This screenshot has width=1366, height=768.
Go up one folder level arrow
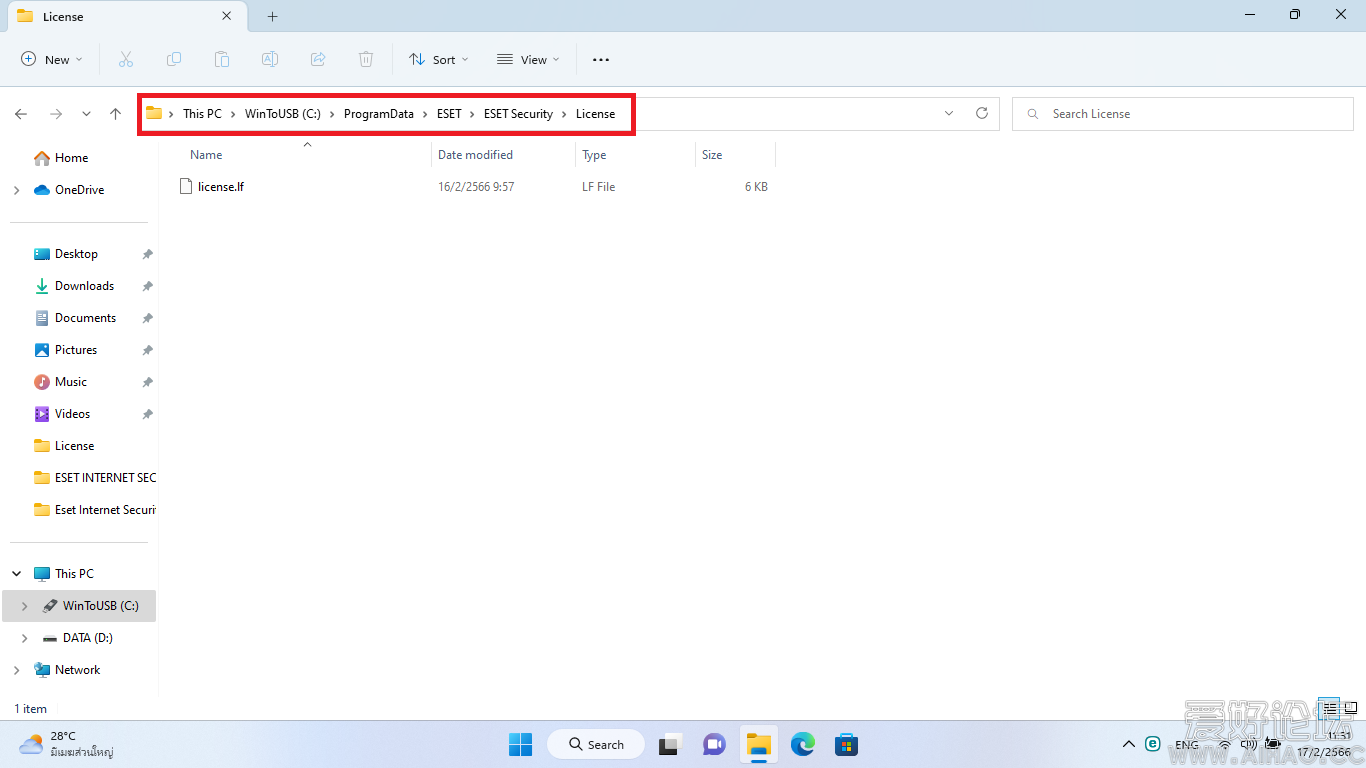click(116, 114)
